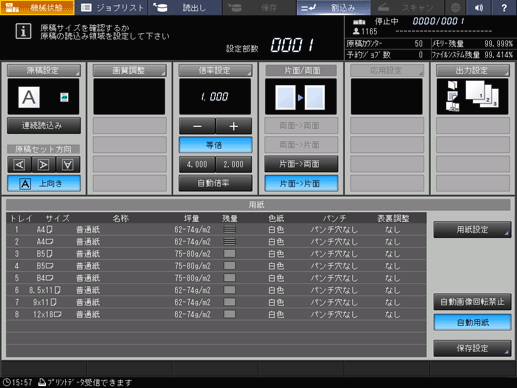Select upside-down original direction icon
This screenshot has width=517, height=388.
point(68,164)
